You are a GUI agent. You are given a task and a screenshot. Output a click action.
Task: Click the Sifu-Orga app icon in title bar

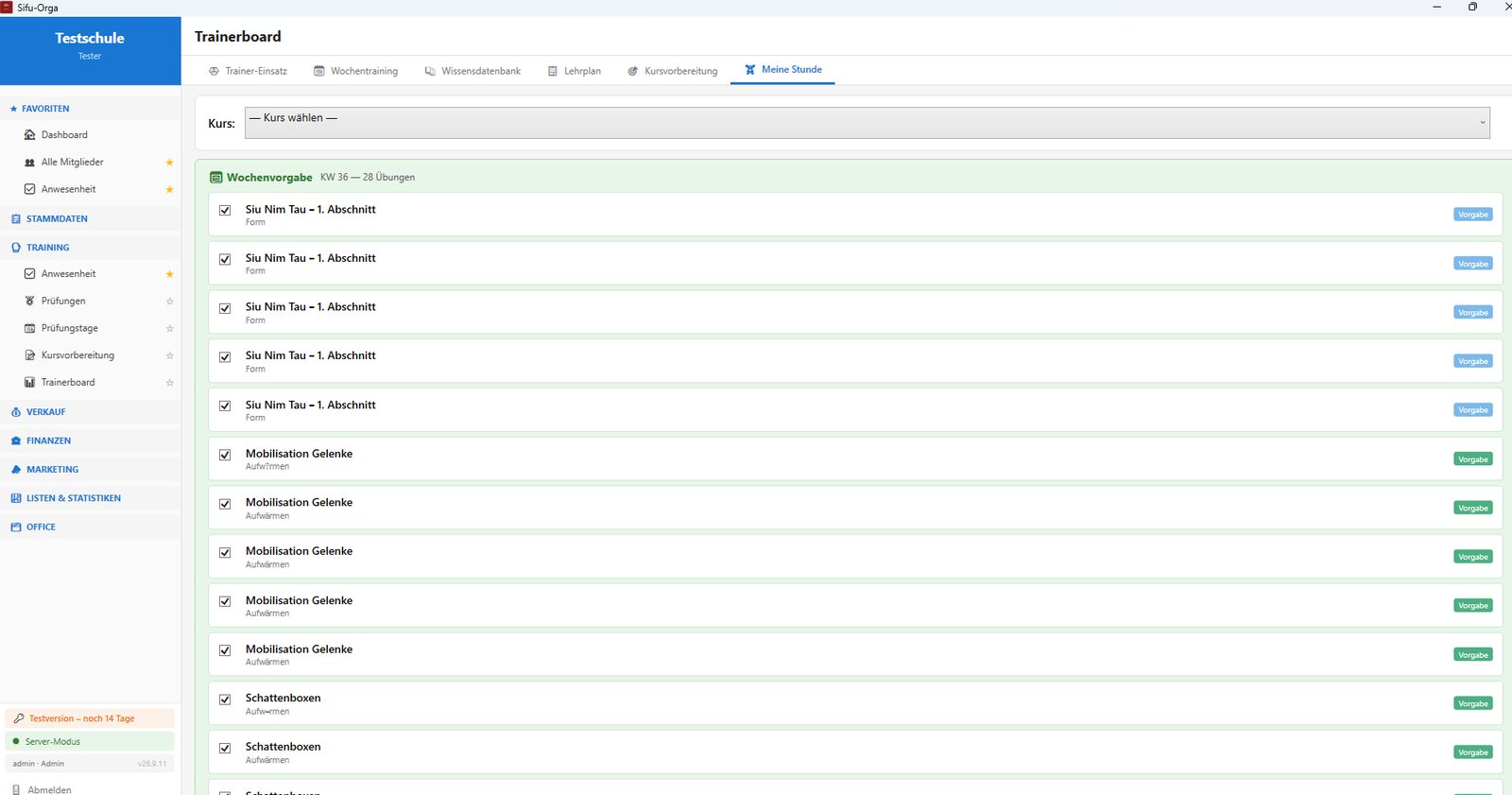[7, 7]
